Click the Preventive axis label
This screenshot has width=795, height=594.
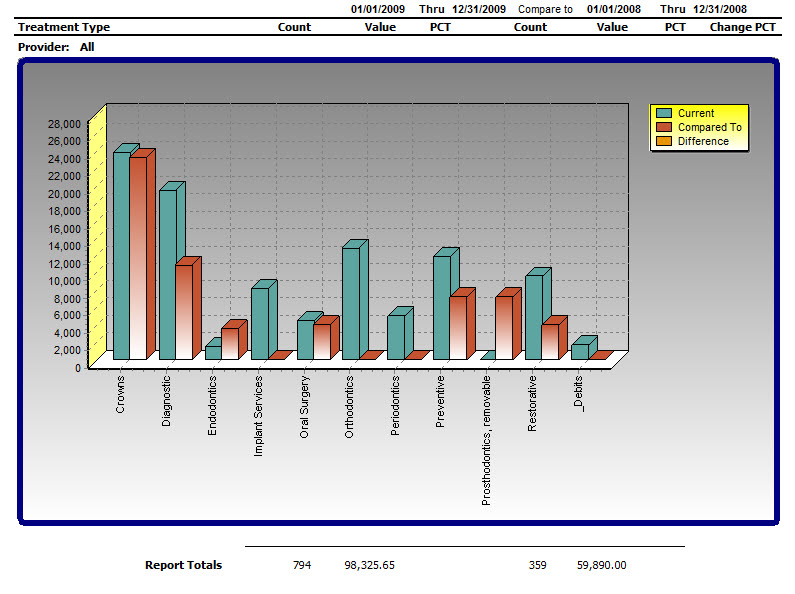pyautogui.click(x=440, y=401)
